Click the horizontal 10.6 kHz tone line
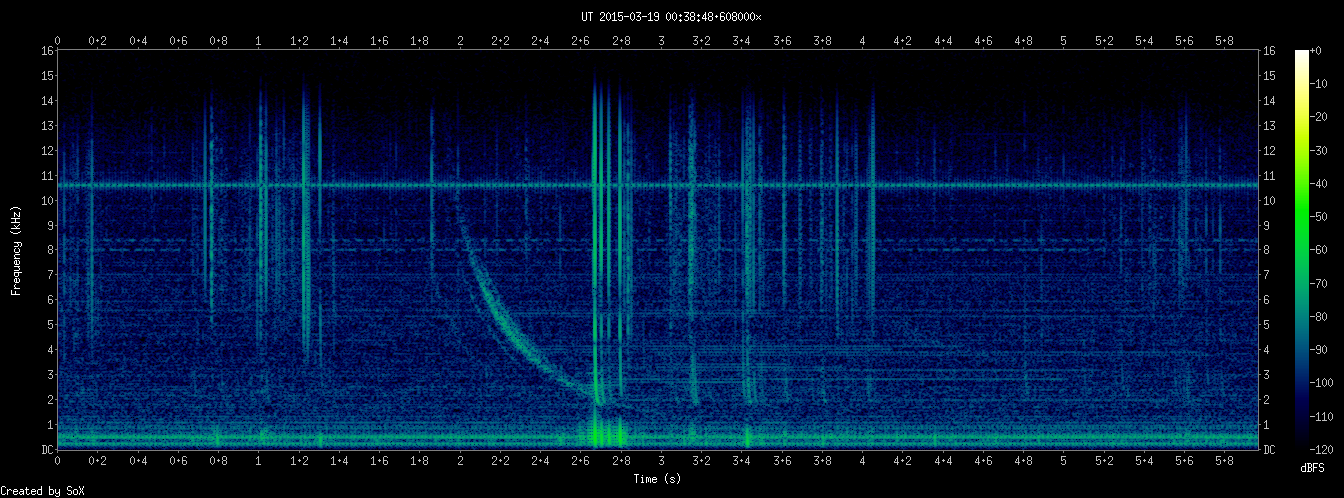Viewport: 1344px width, 498px height. tap(658, 185)
